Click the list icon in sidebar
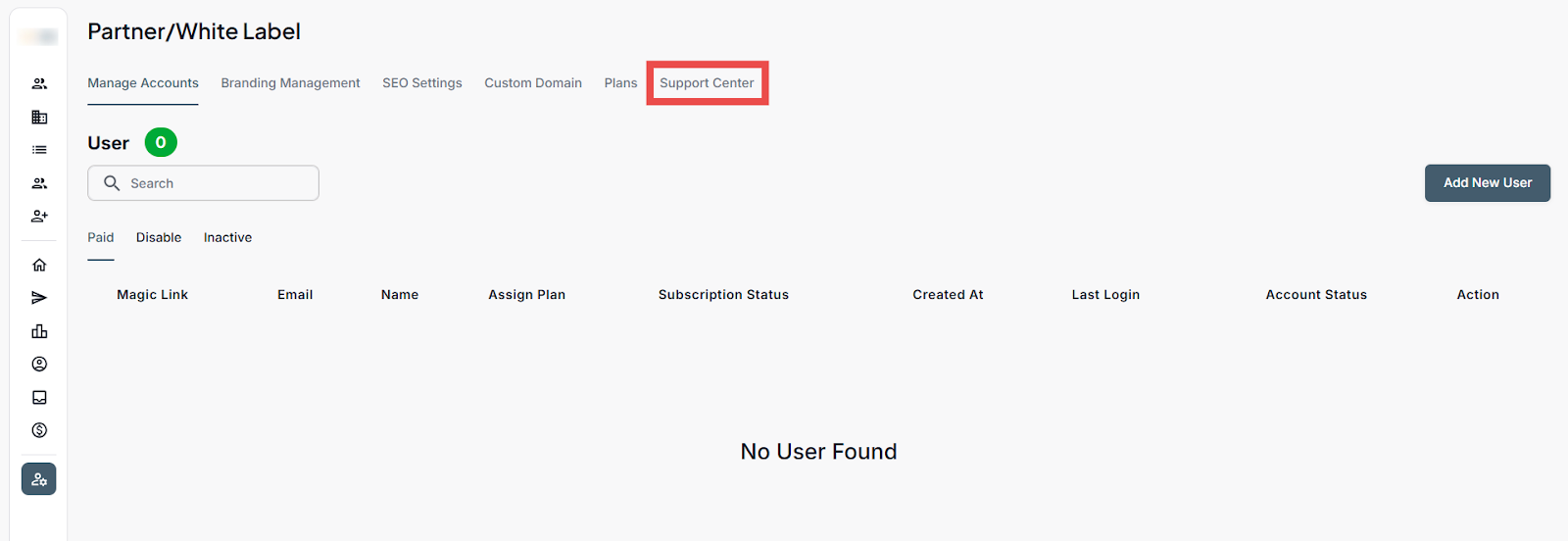Image resolution: width=1568 pixels, height=541 pixels. click(x=39, y=150)
